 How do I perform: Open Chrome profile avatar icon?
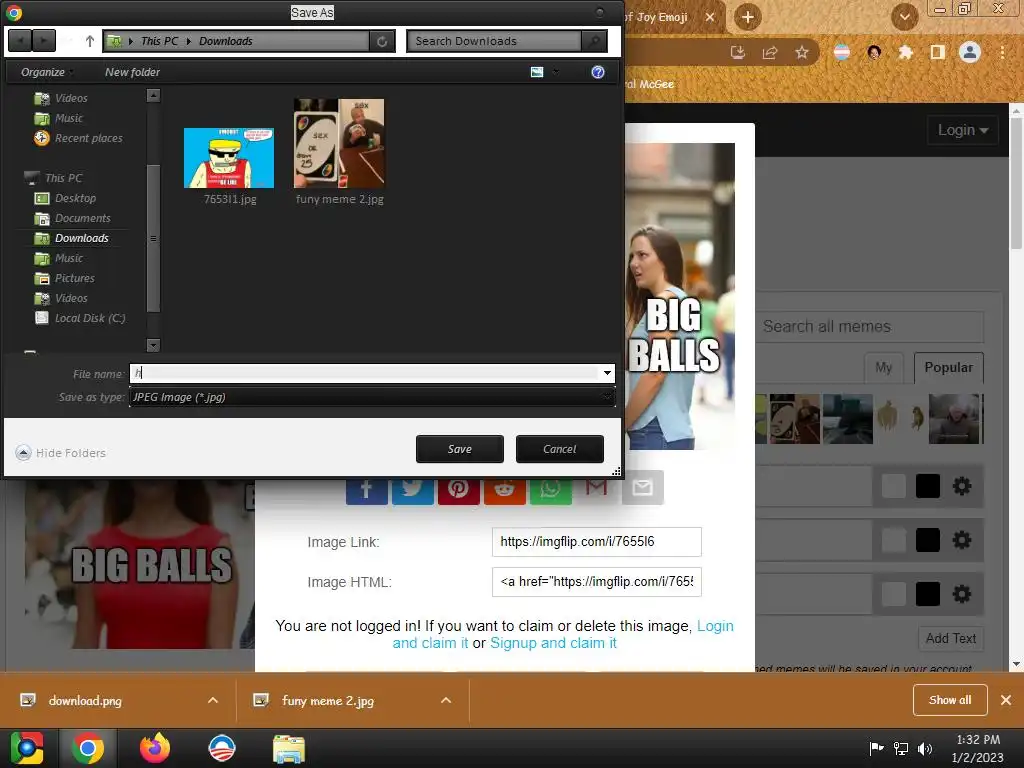coord(970,52)
